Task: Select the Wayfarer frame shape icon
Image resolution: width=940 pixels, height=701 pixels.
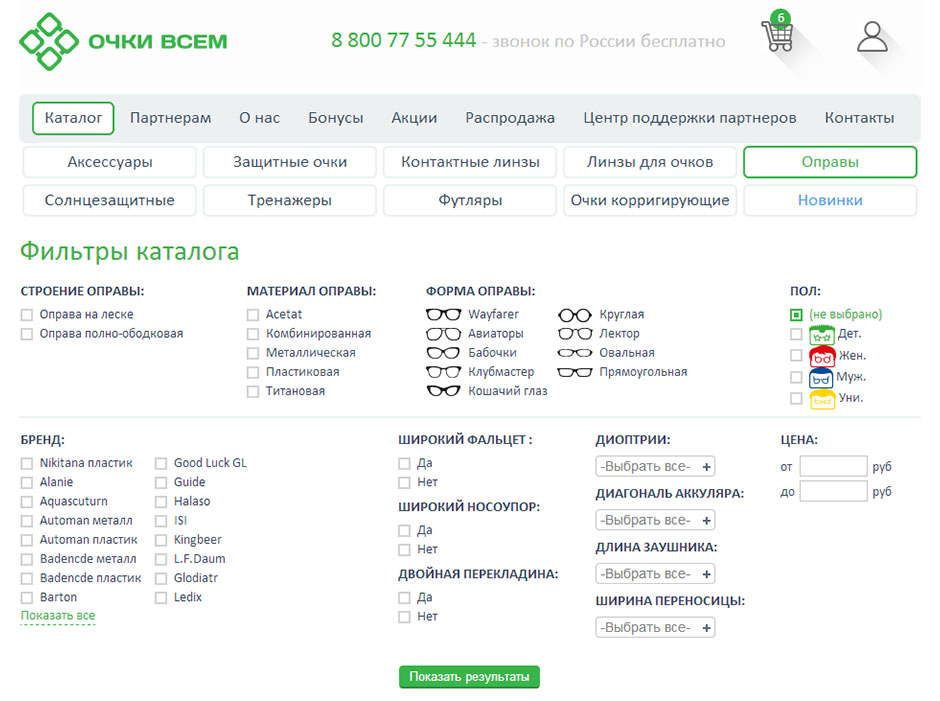Action: click(x=444, y=314)
